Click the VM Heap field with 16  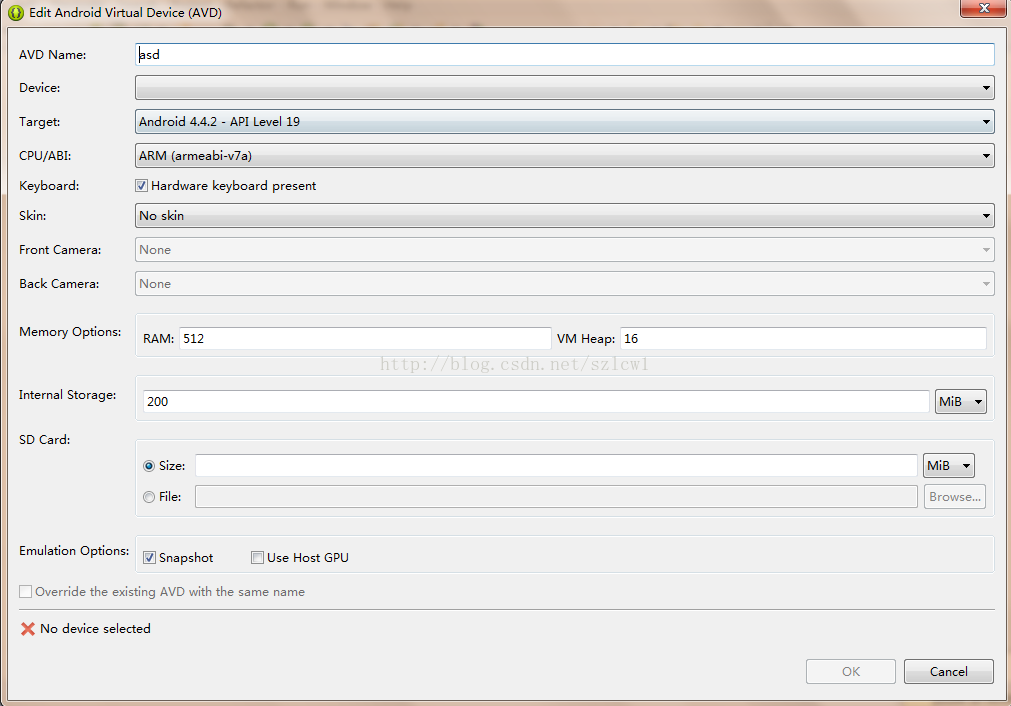coord(803,338)
